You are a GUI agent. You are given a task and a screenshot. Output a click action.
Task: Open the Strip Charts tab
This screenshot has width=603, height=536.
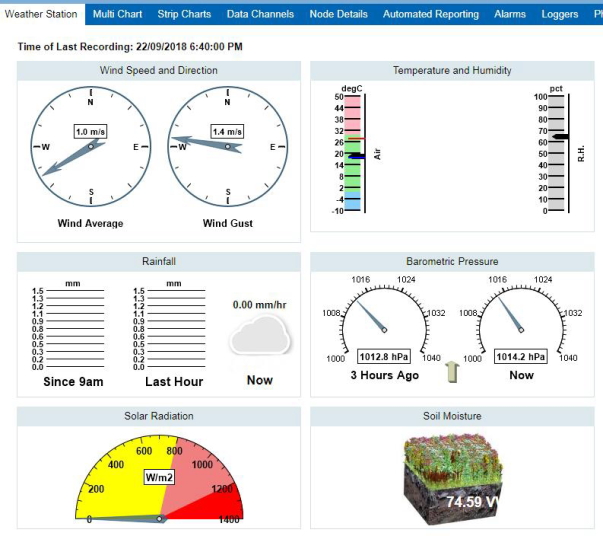pyautogui.click(x=184, y=14)
